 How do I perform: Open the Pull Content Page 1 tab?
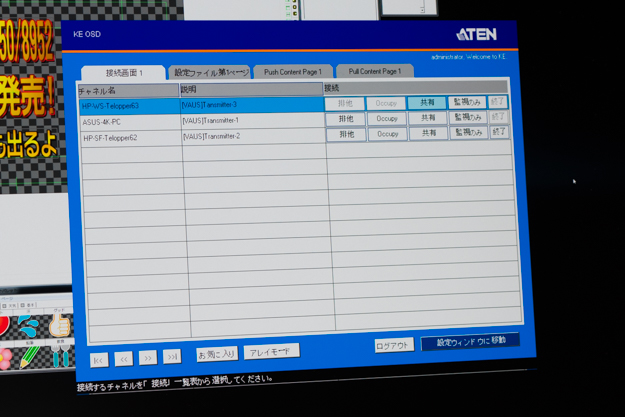coord(375,71)
